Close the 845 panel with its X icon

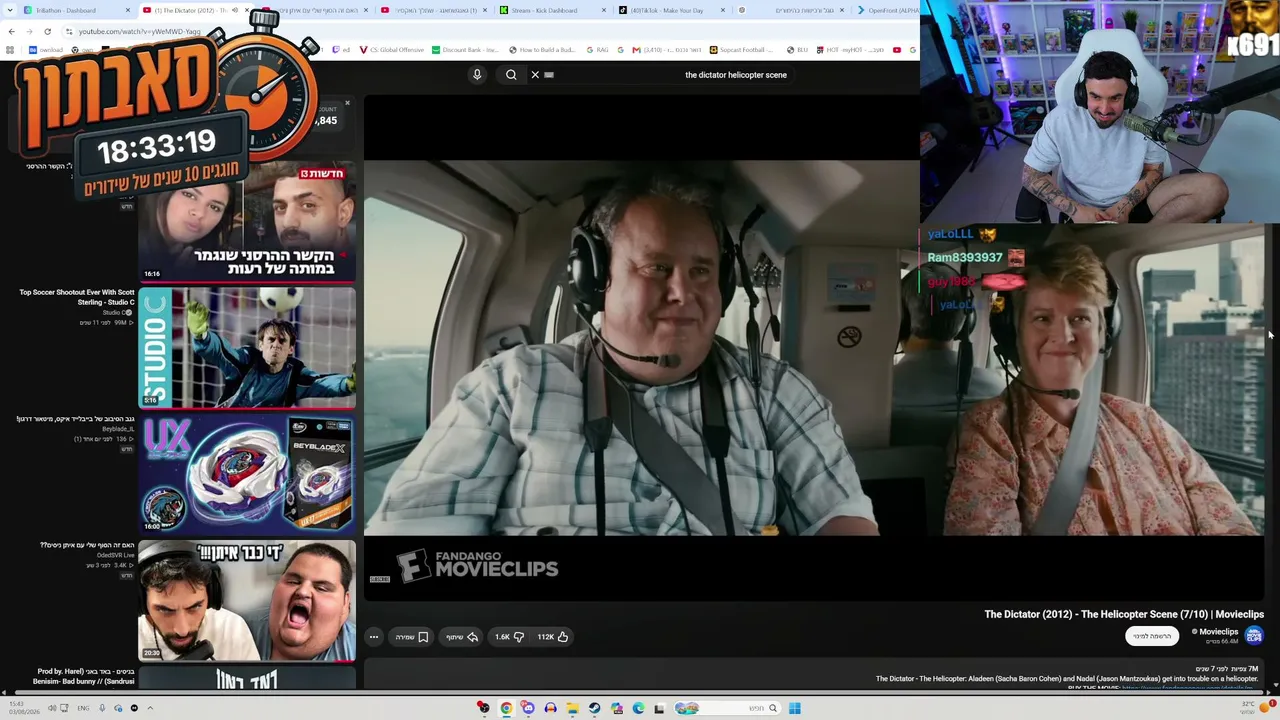347,103
